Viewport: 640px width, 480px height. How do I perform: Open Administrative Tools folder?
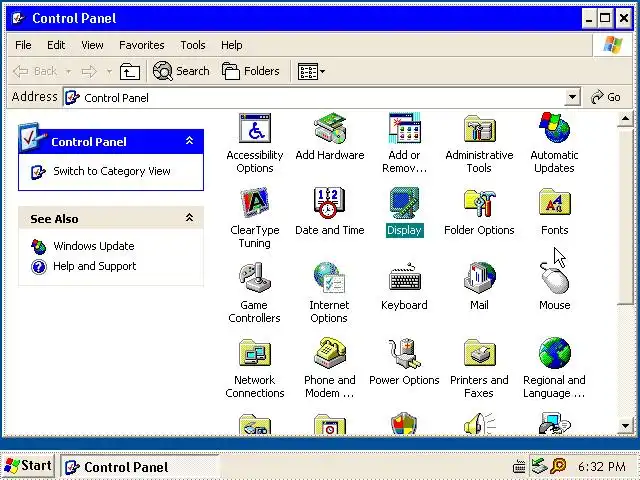click(x=479, y=143)
